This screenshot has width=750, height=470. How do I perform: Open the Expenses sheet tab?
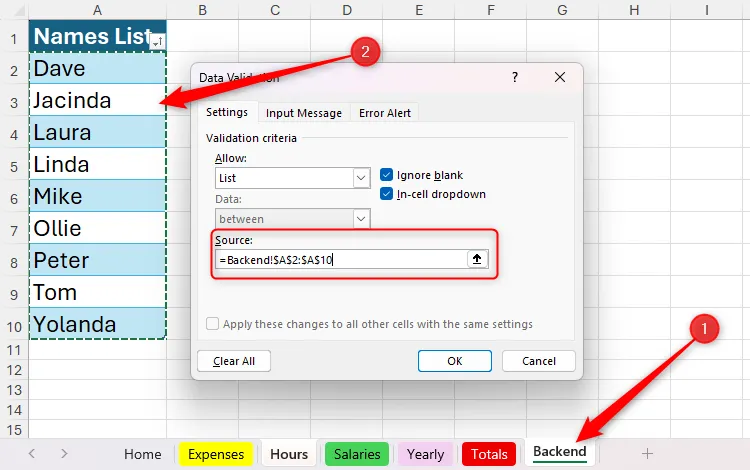click(x=216, y=454)
